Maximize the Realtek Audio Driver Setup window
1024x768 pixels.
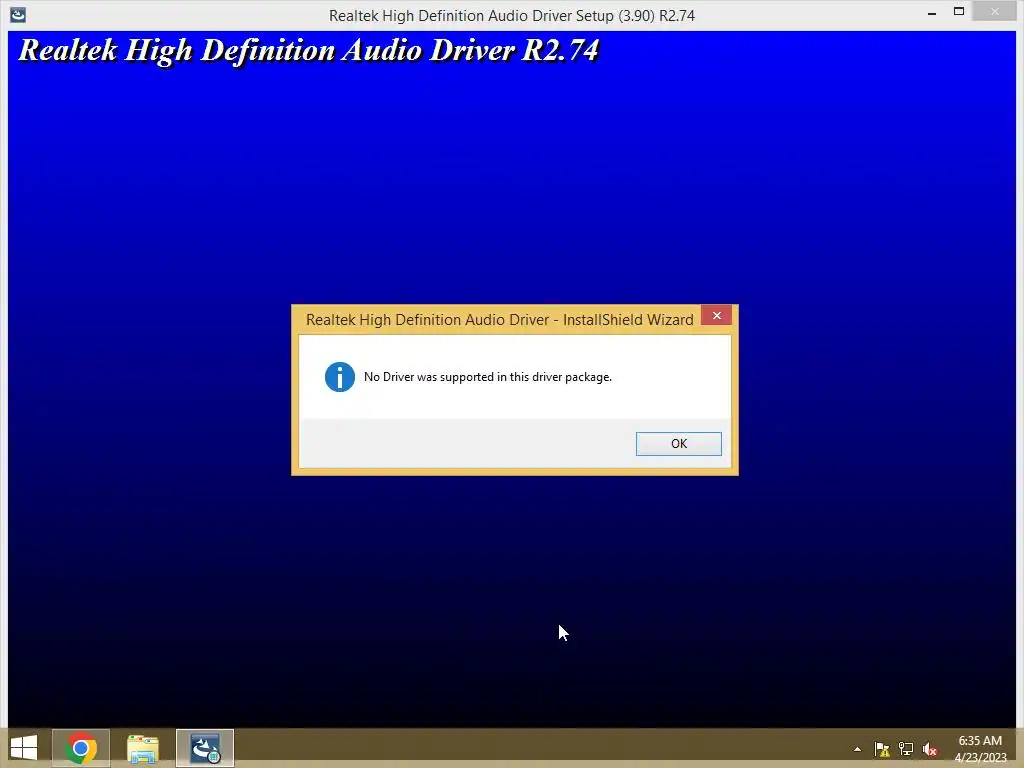(959, 12)
